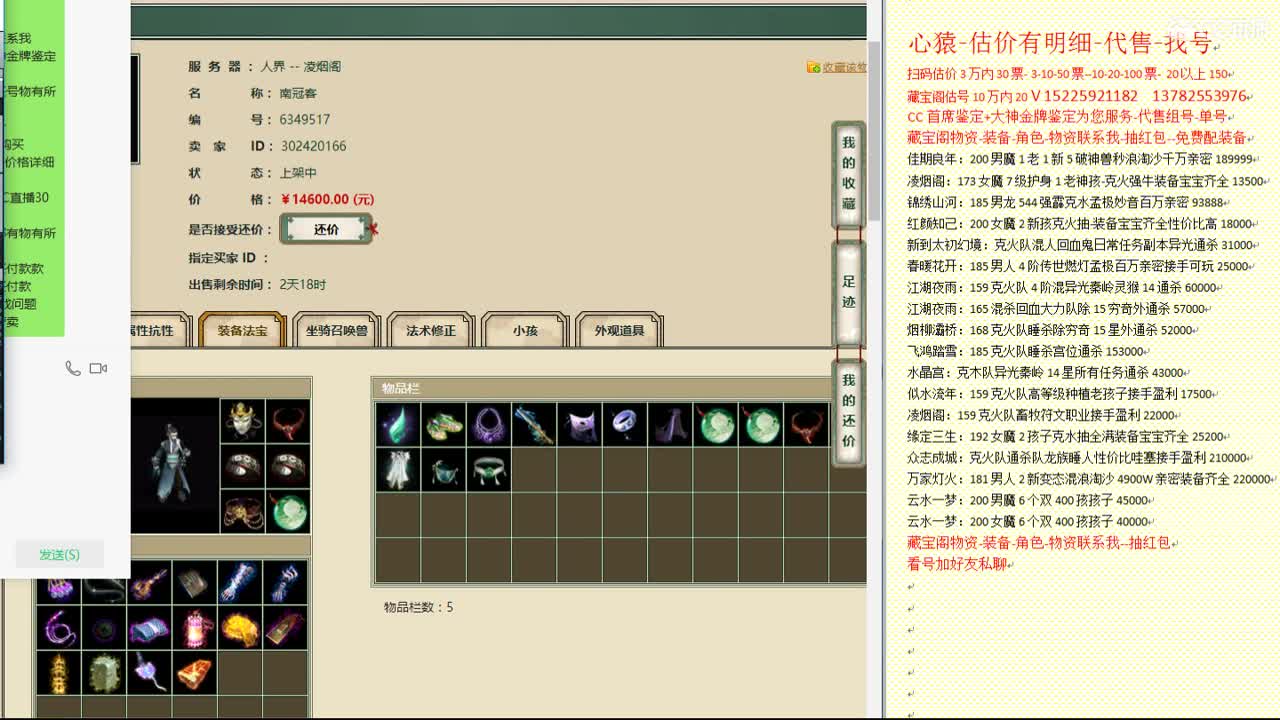Click the purple necklace item in 物品栏
Screen dimensions: 1280x720
[x=488, y=425]
